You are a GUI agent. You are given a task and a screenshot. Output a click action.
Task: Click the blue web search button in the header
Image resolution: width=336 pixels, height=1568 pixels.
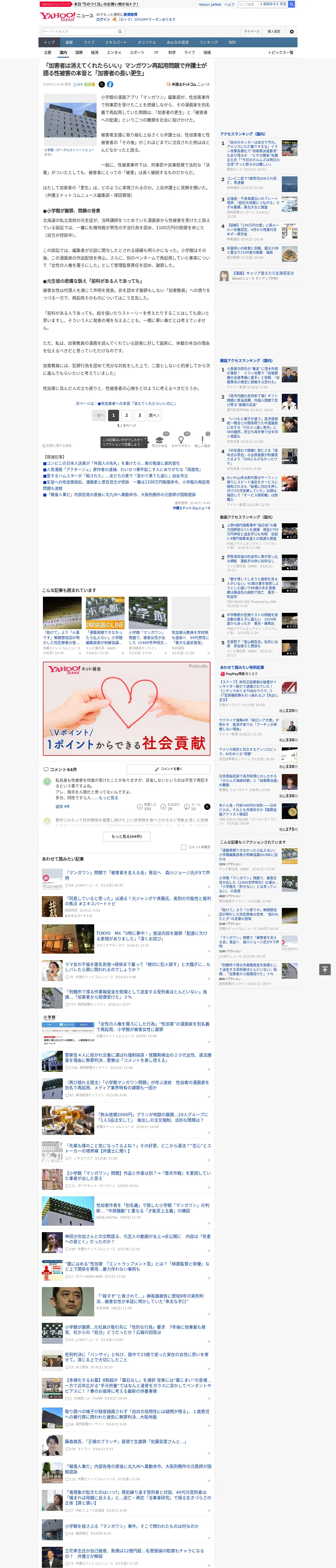tap(292, 4)
